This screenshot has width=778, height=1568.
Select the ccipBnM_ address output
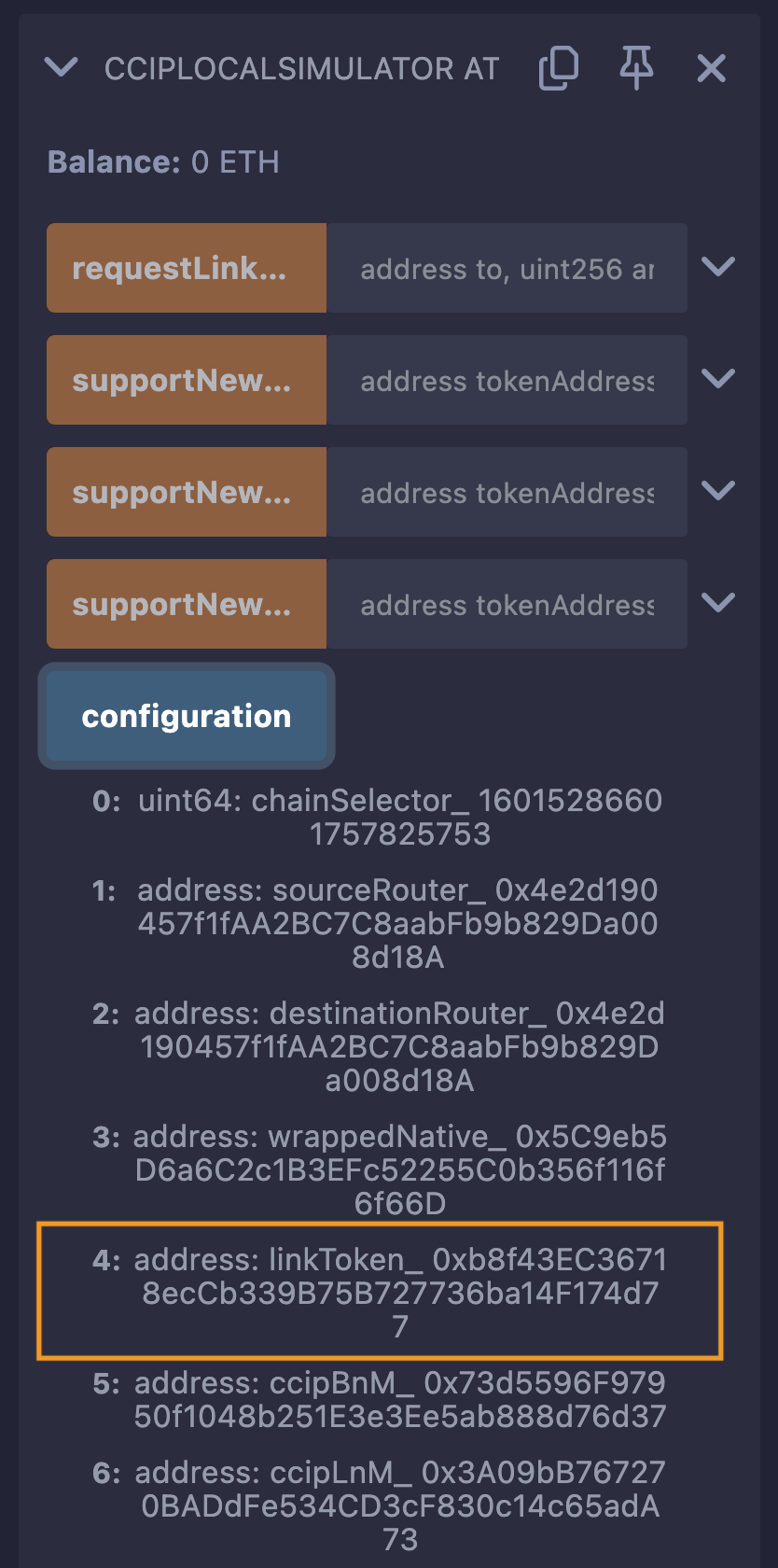(399, 1399)
